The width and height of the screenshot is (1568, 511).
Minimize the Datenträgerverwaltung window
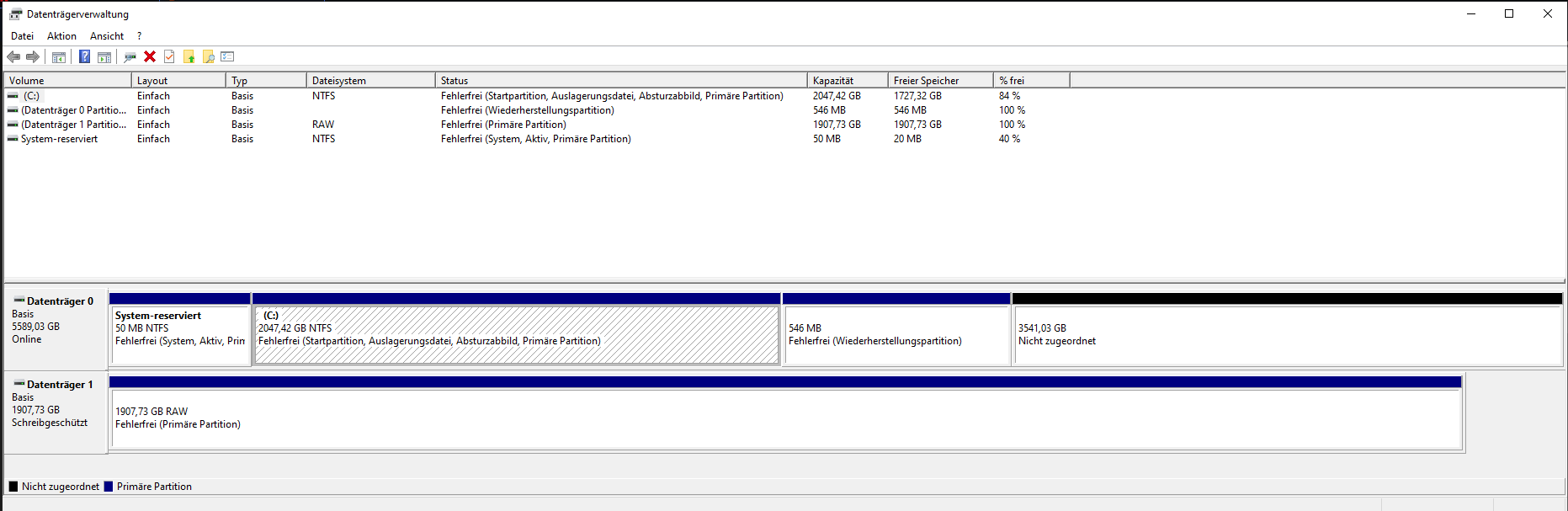[x=1471, y=13]
